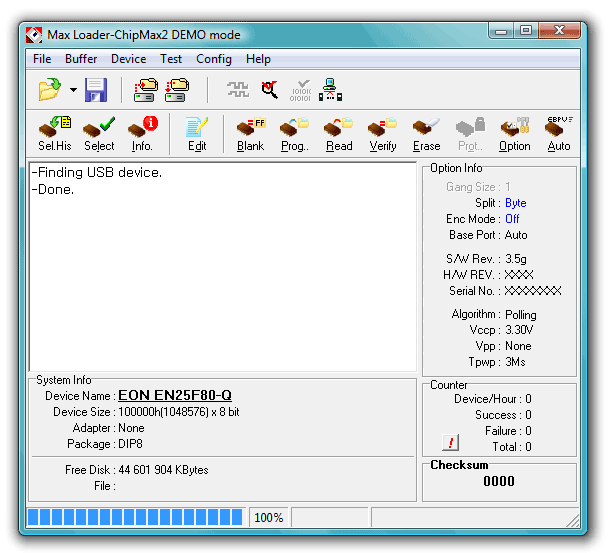Viewport: 614px width, 553px height.
Task: Click the Split Byte value
Action: pyautogui.click(x=515, y=203)
